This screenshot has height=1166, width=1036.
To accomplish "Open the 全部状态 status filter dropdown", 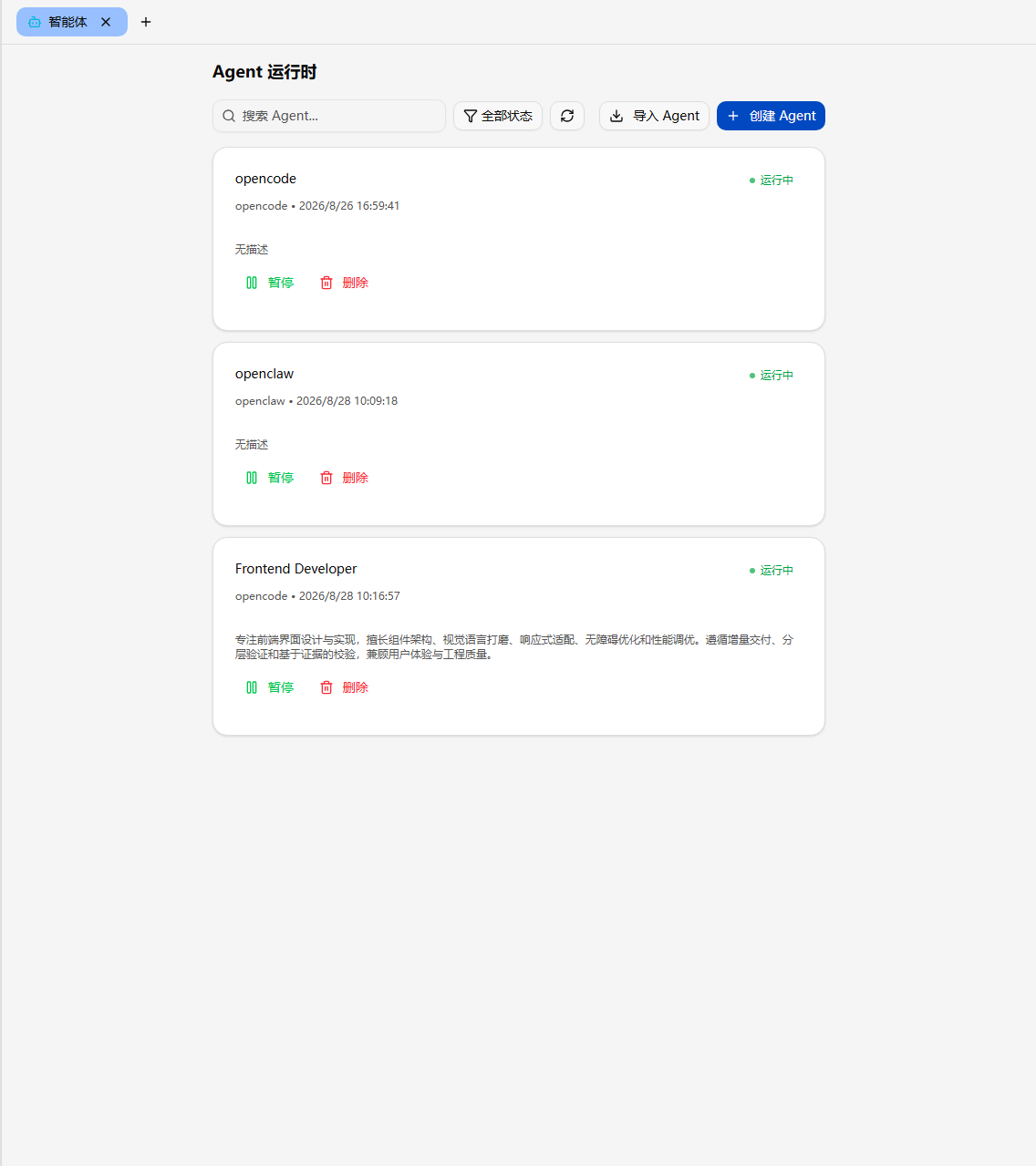I will (x=498, y=116).
